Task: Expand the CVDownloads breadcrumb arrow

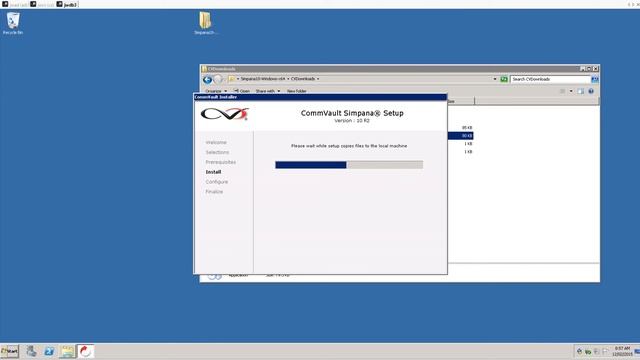Action: (x=318, y=79)
